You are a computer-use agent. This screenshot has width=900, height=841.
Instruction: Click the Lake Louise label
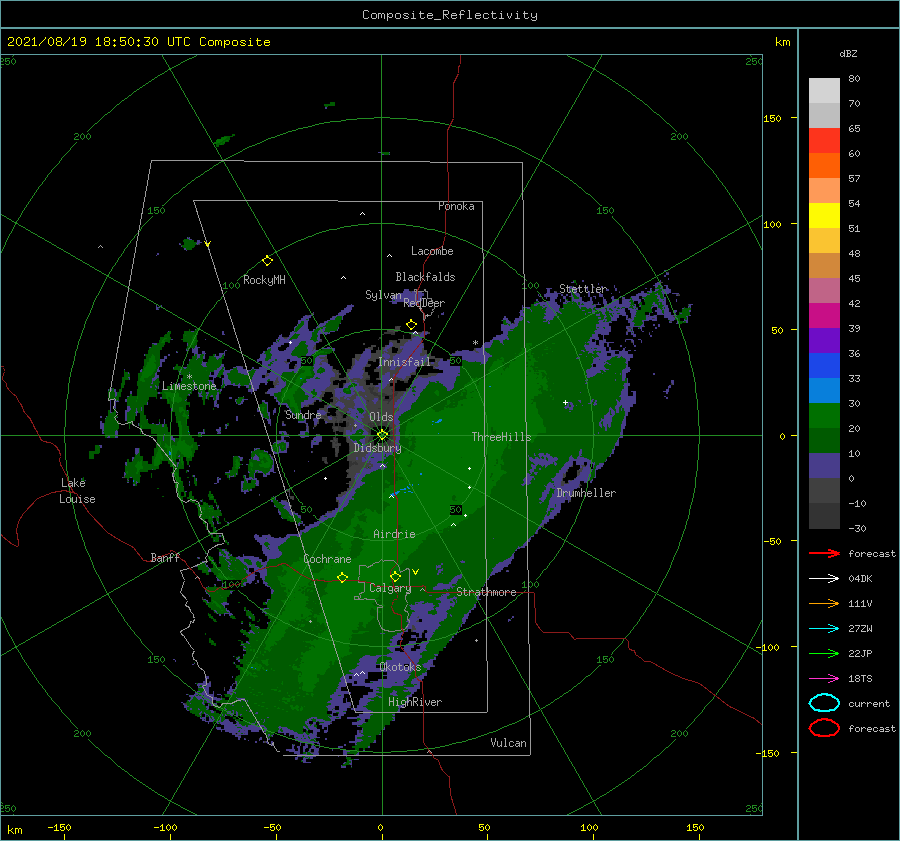pos(77,491)
